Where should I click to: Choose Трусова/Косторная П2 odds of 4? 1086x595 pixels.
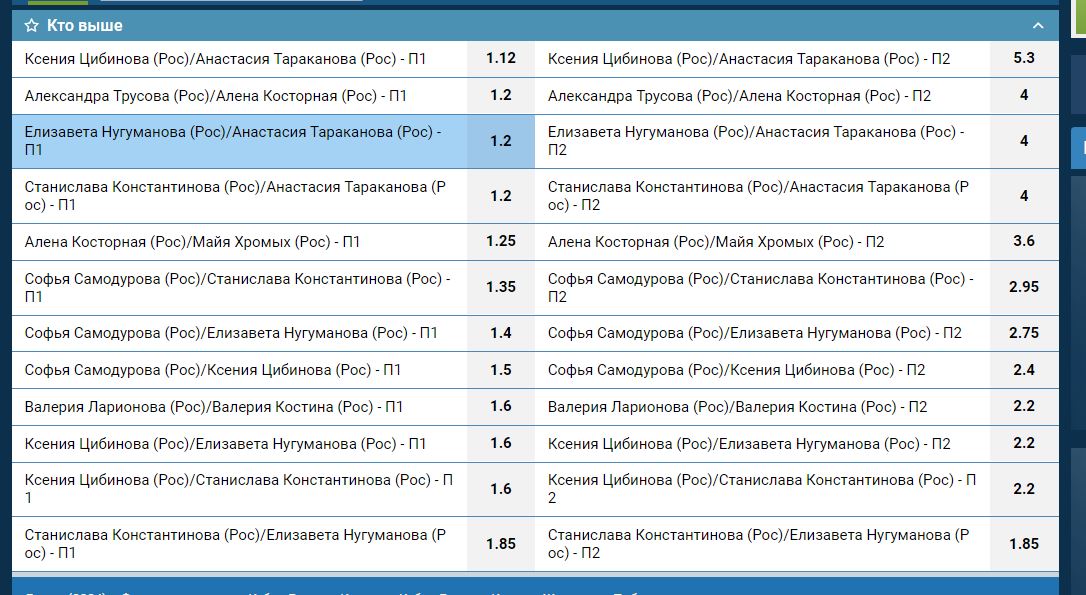(x=1024, y=96)
